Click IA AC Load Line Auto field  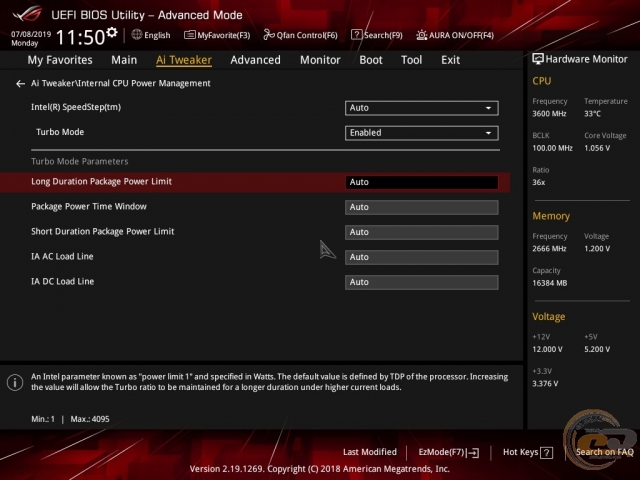[422, 257]
